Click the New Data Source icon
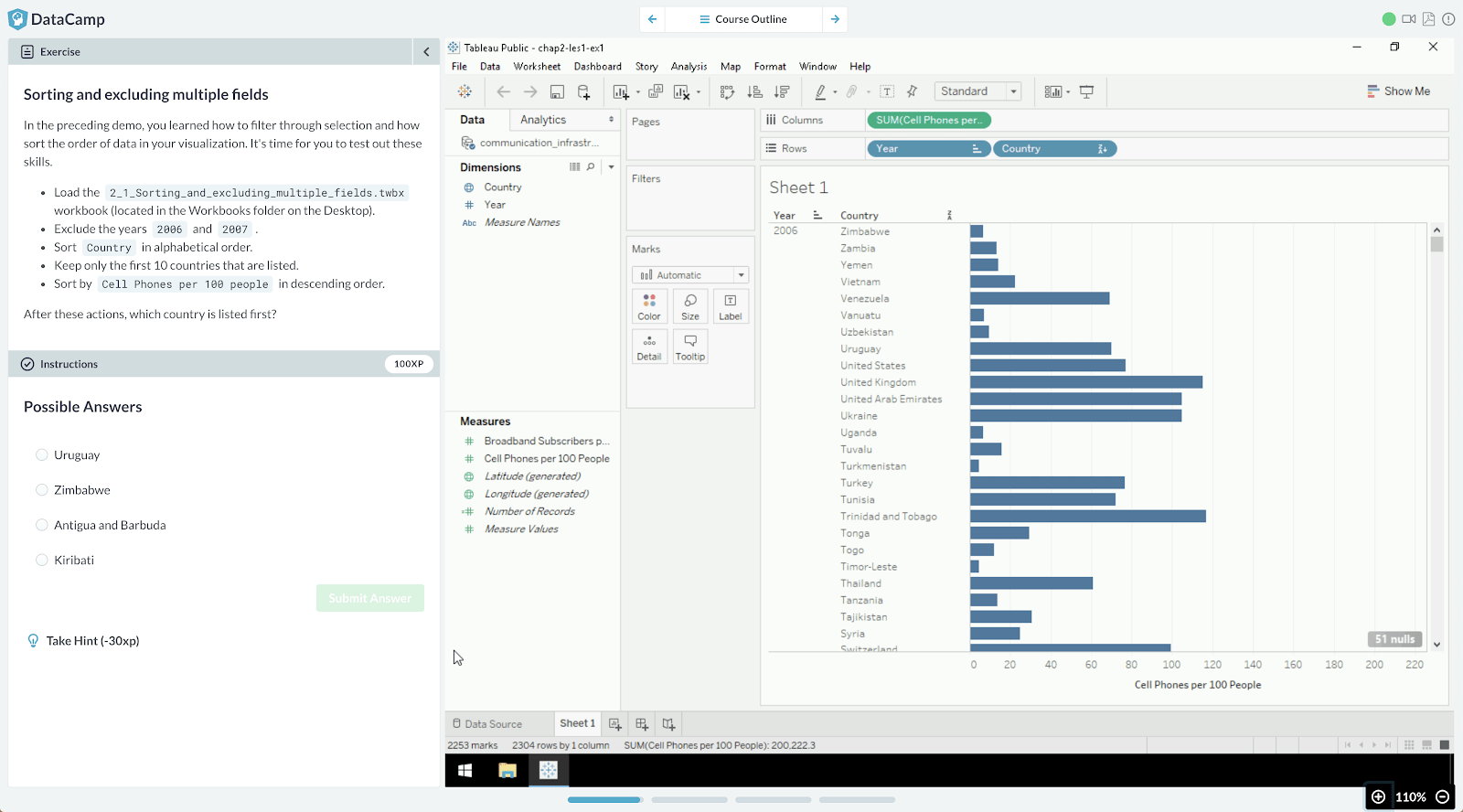Image resolution: width=1463 pixels, height=812 pixels. pyautogui.click(x=583, y=91)
